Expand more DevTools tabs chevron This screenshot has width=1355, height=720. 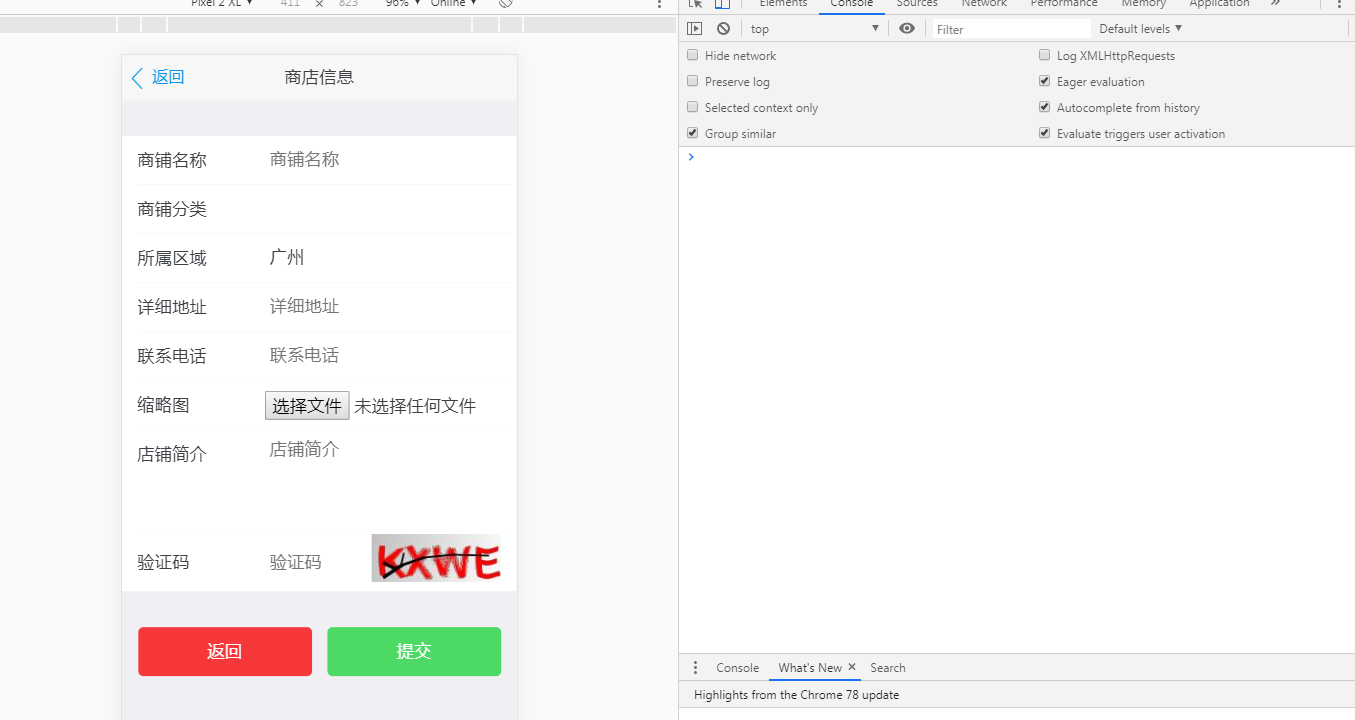coord(1275,4)
